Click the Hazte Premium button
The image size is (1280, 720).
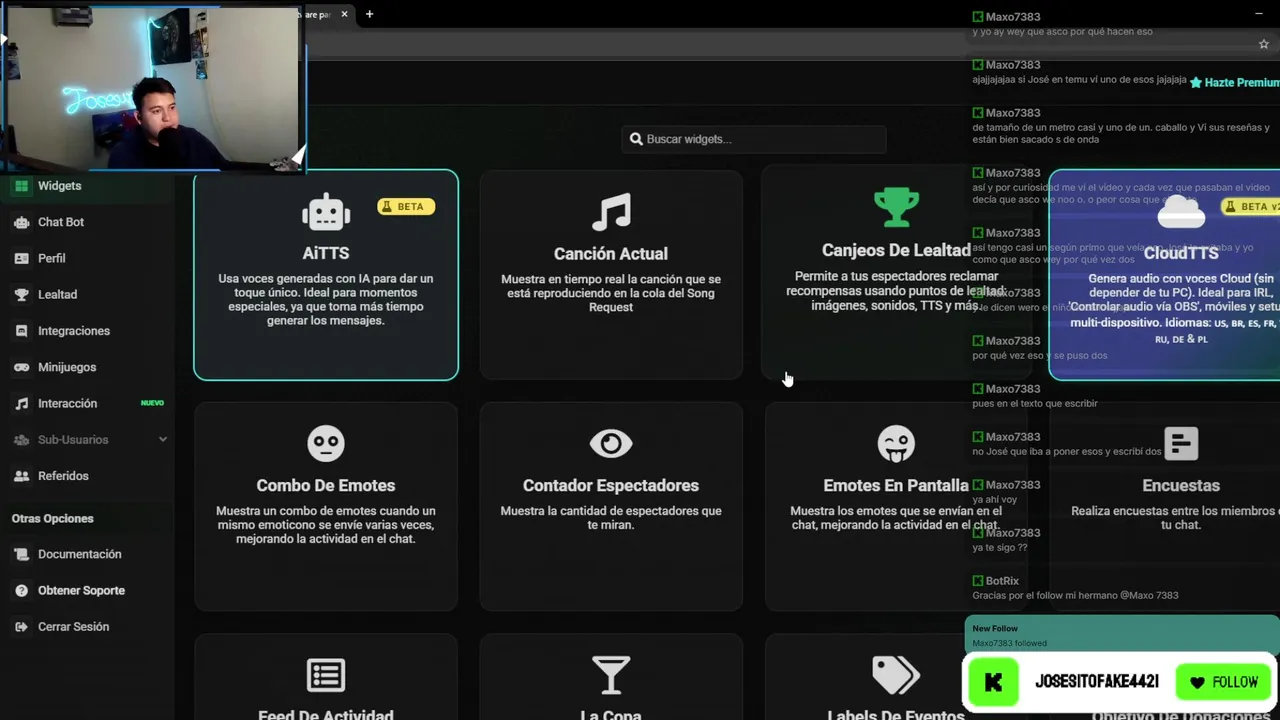[x=1234, y=83]
